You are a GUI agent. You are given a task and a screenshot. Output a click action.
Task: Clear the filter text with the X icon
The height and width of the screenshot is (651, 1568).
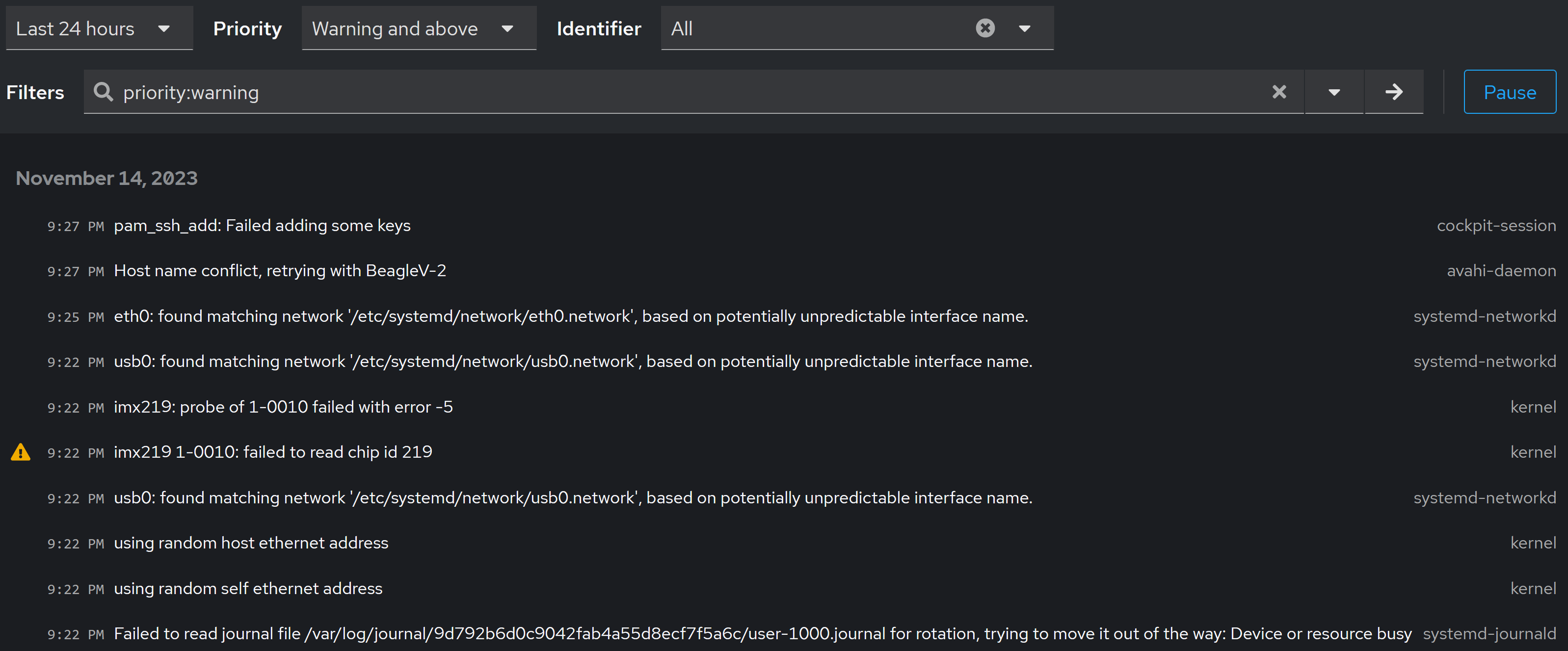(1279, 92)
